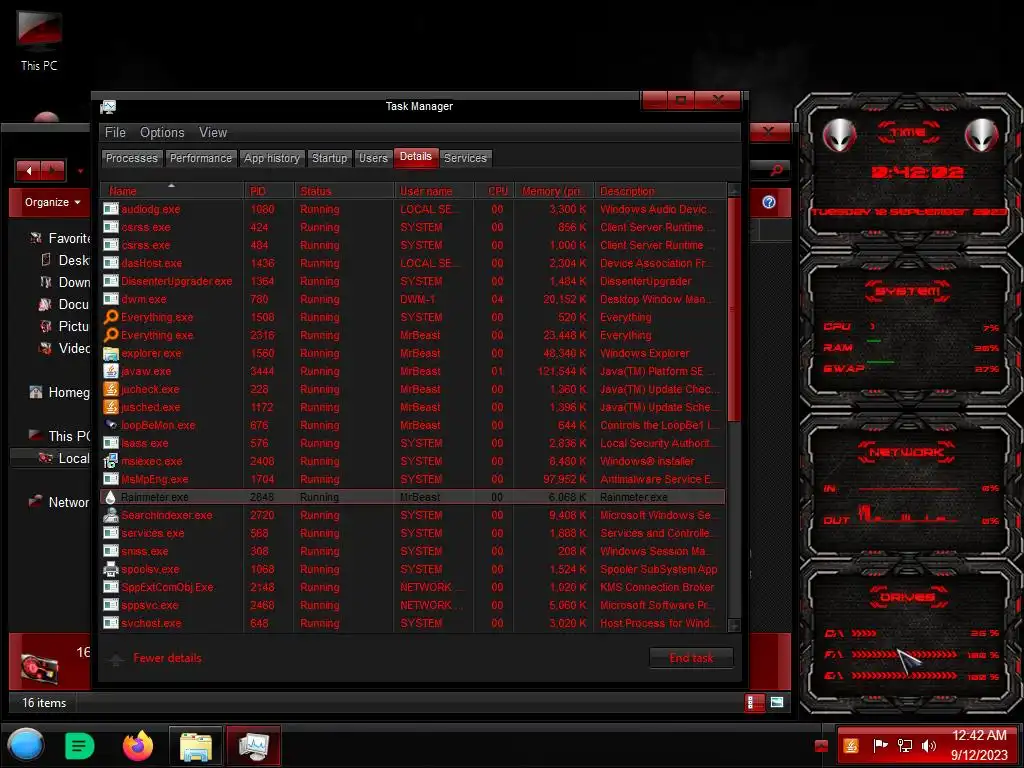Collapse details with the Fewer details arrow icon
1024x768 pixels.
116,659
